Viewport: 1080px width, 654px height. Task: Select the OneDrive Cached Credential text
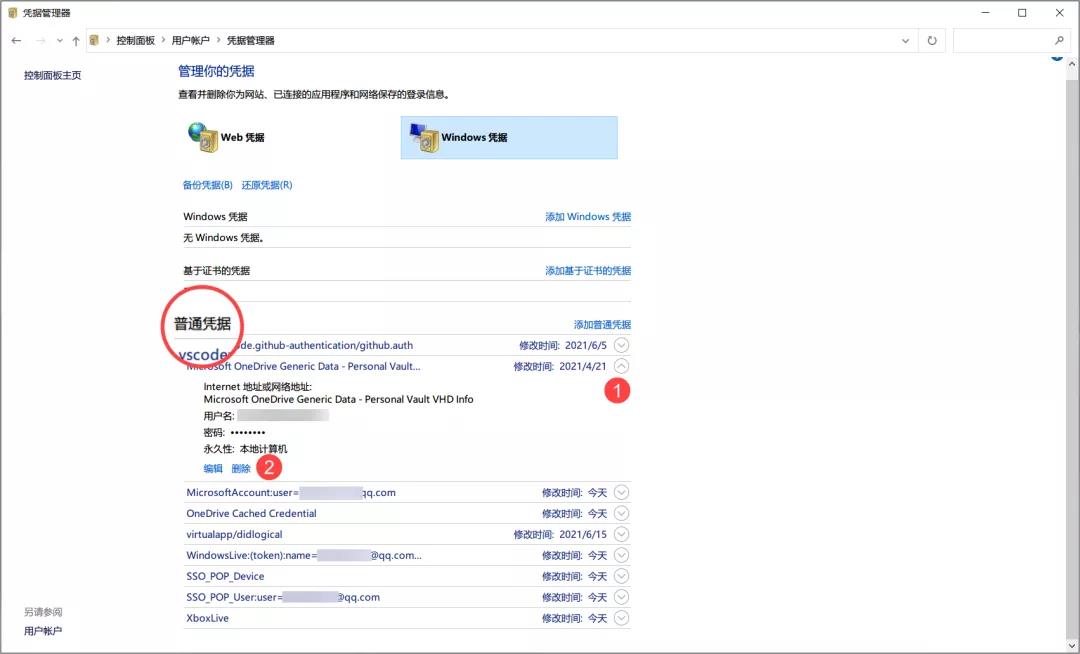click(x=251, y=514)
